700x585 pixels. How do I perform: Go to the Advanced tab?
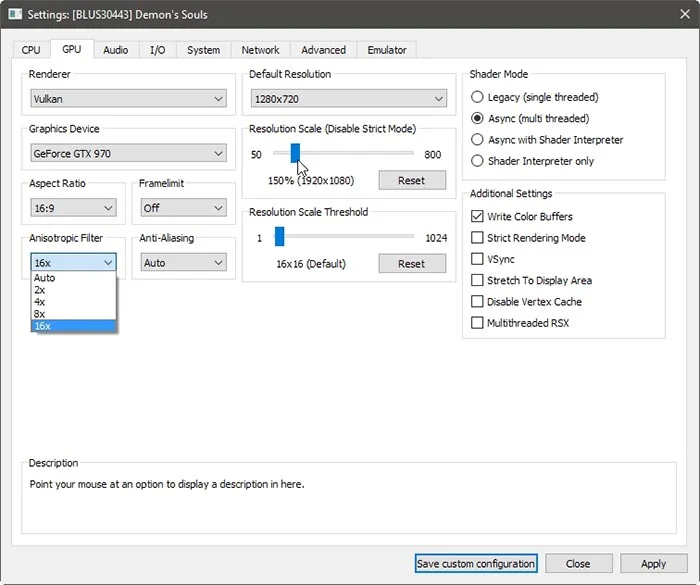(323, 50)
